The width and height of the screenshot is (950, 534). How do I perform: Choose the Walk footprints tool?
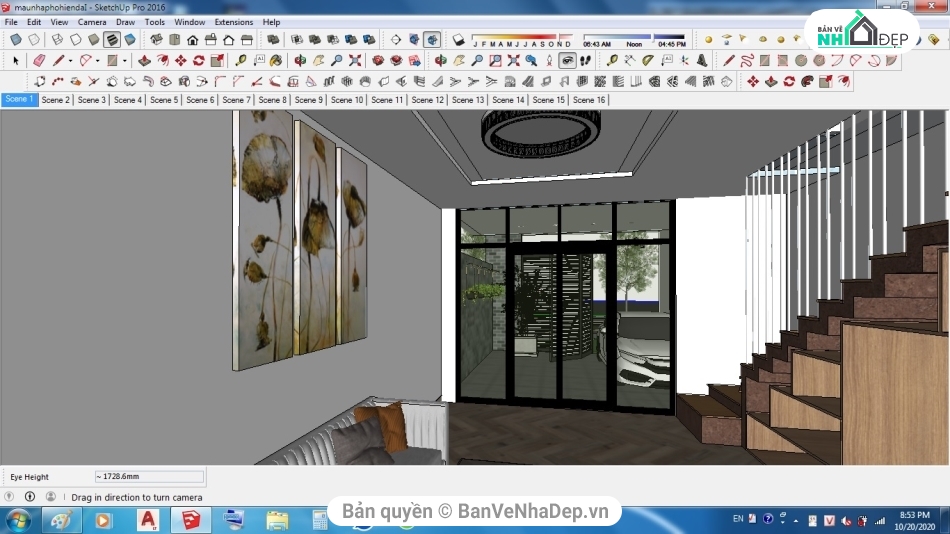pyautogui.click(x=585, y=61)
